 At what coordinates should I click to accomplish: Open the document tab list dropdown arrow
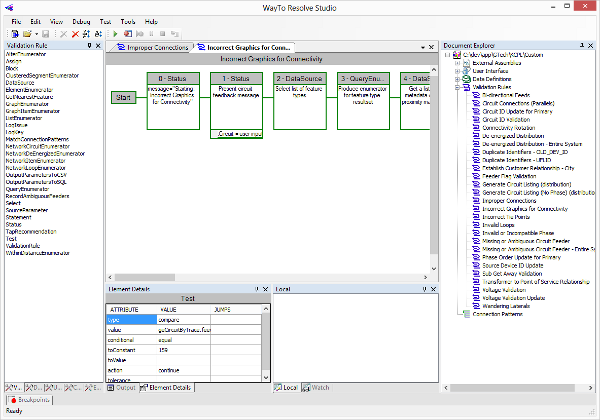pyautogui.click(x=423, y=47)
